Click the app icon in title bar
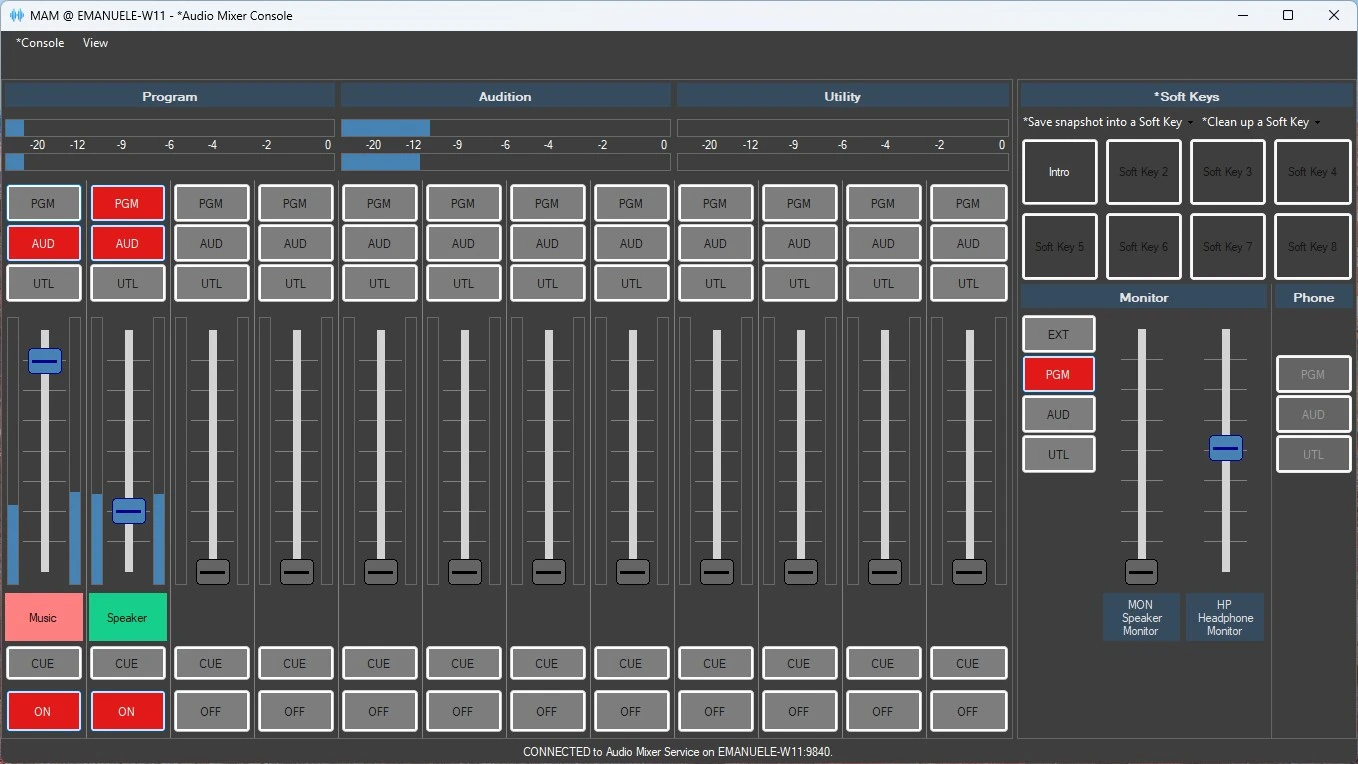Image resolution: width=1358 pixels, height=764 pixels. [x=17, y=15]
